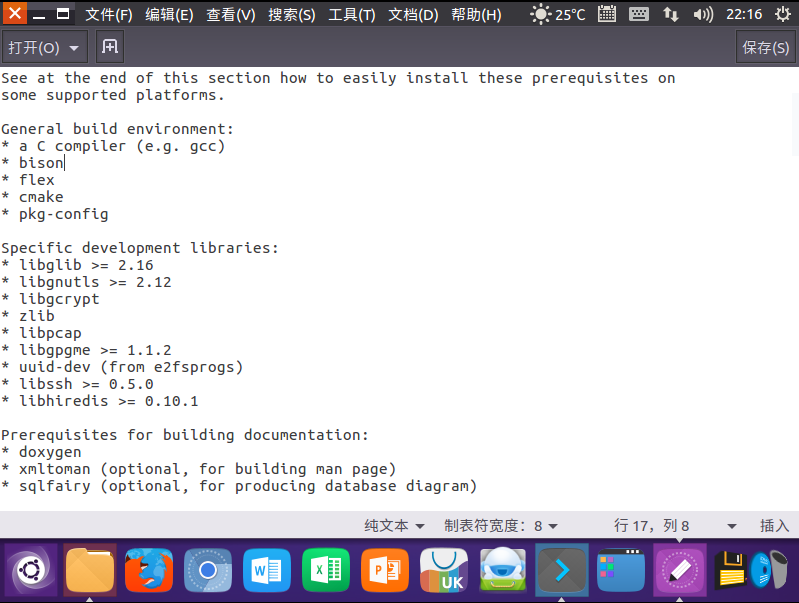
Task: Click the clock showing 22:16
Action: point(744,14)
